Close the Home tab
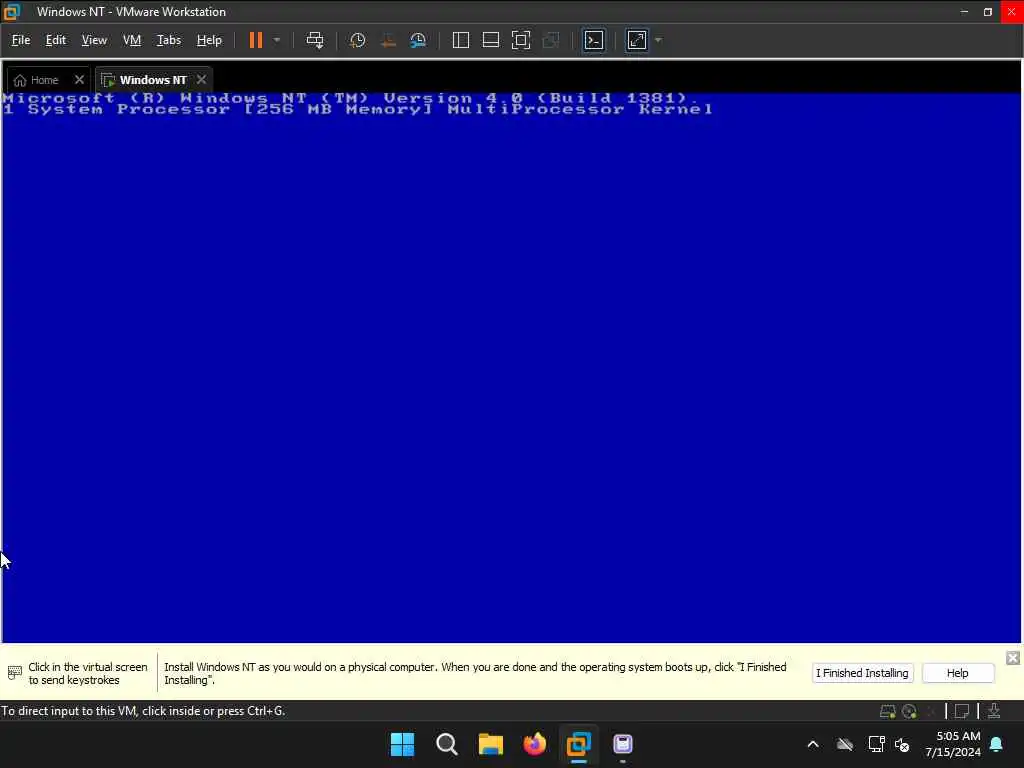1024x768 pixels. pyautogui.click(x=79, y=80)
